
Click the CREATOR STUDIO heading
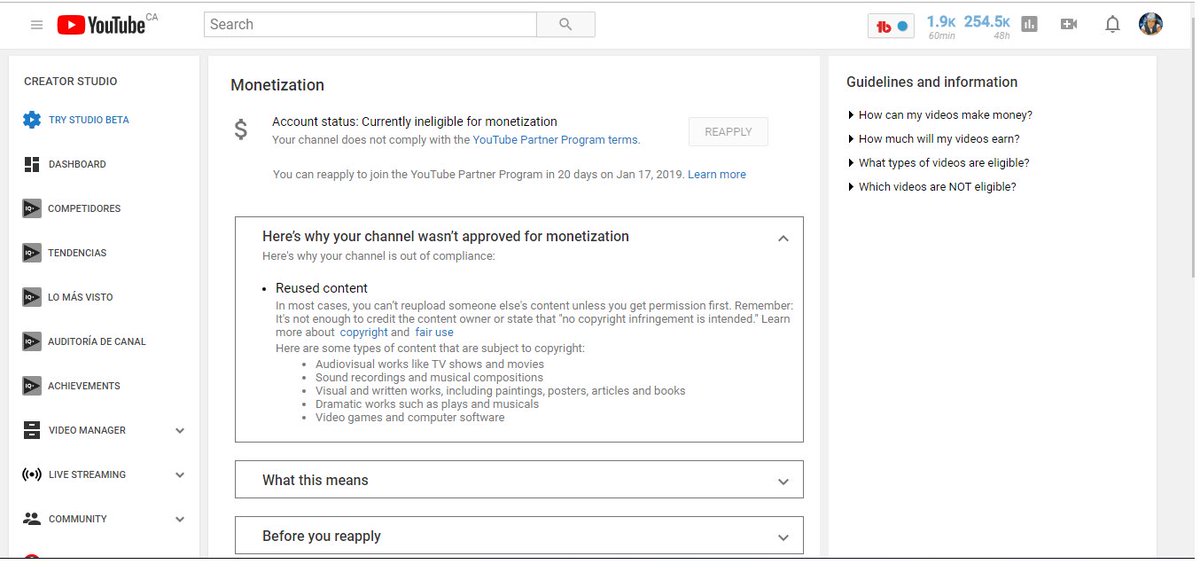pos(70,82)
